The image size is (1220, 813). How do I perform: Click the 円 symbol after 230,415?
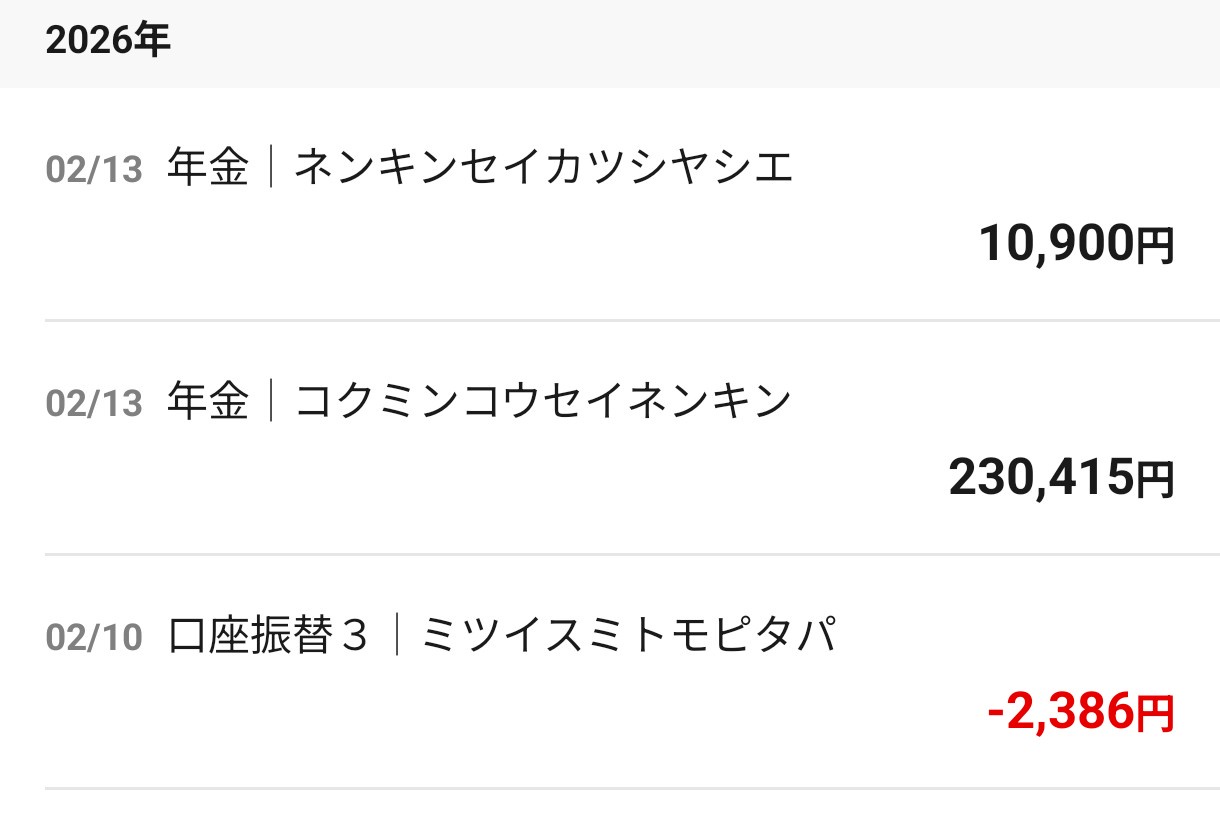click(1156, 480)
